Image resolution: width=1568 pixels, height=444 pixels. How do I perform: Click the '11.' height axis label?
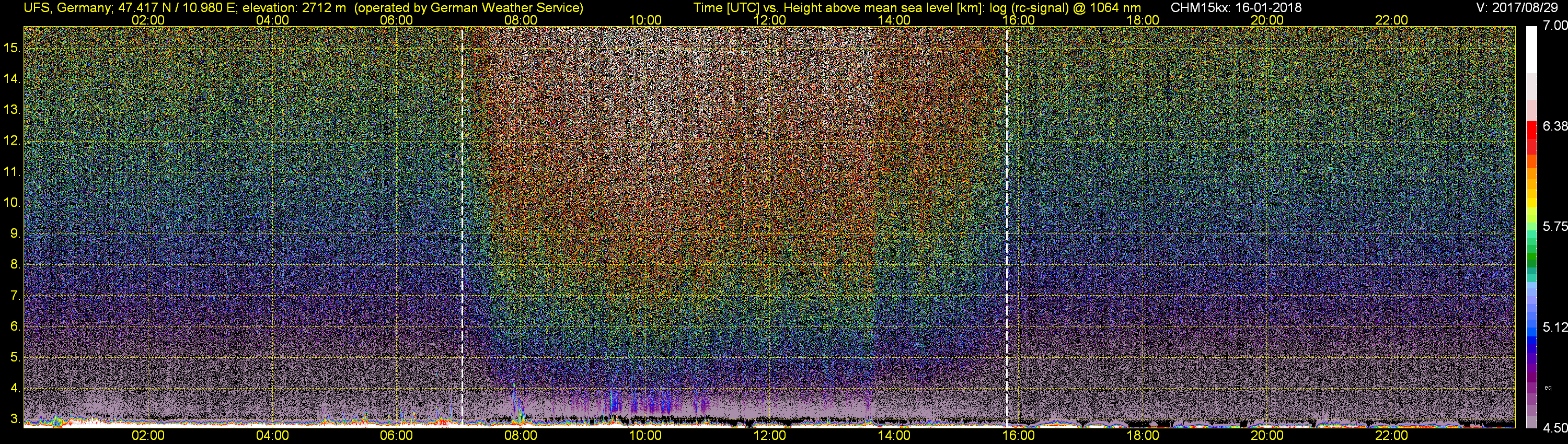12,171
